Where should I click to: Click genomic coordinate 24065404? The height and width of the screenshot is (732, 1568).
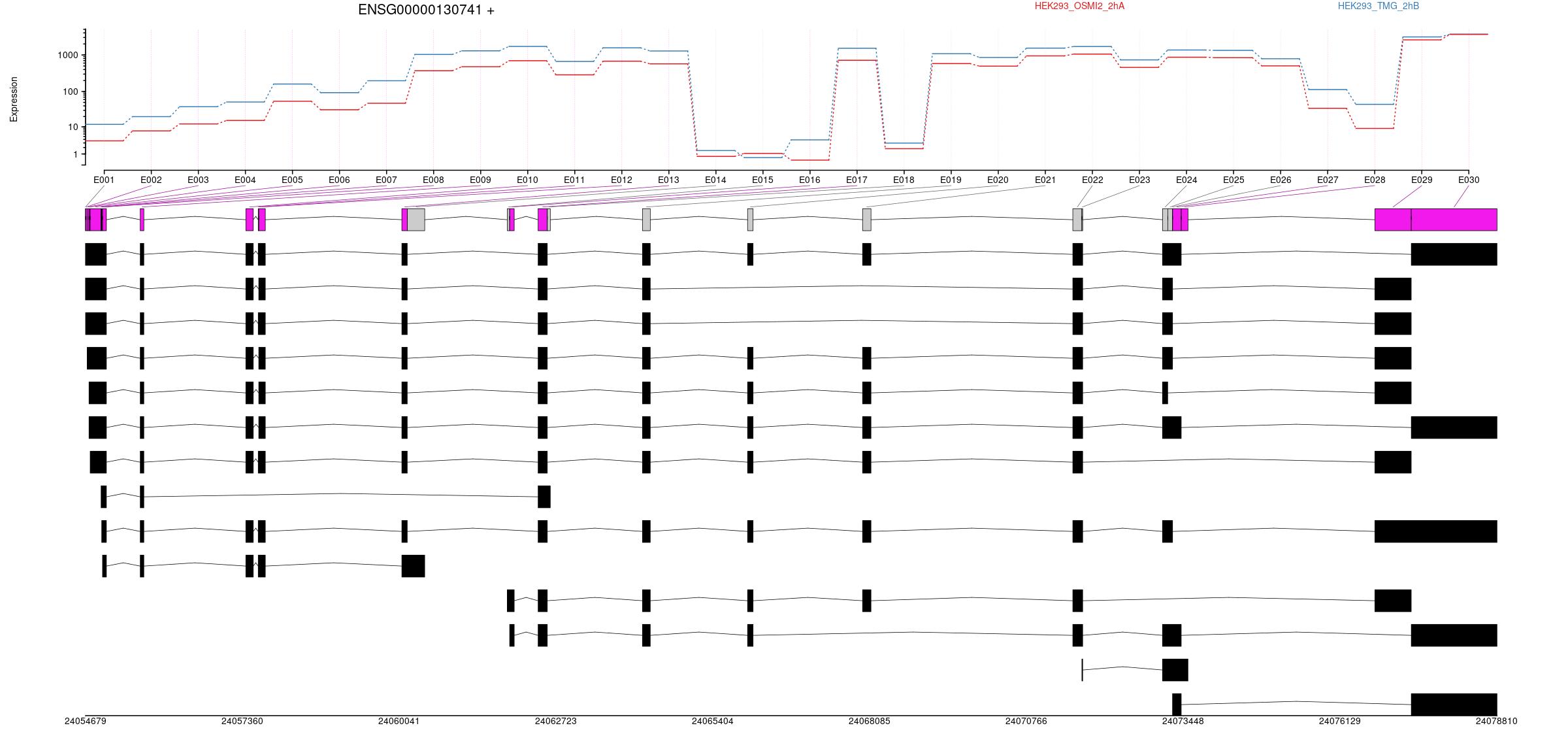tap(713, 722)
